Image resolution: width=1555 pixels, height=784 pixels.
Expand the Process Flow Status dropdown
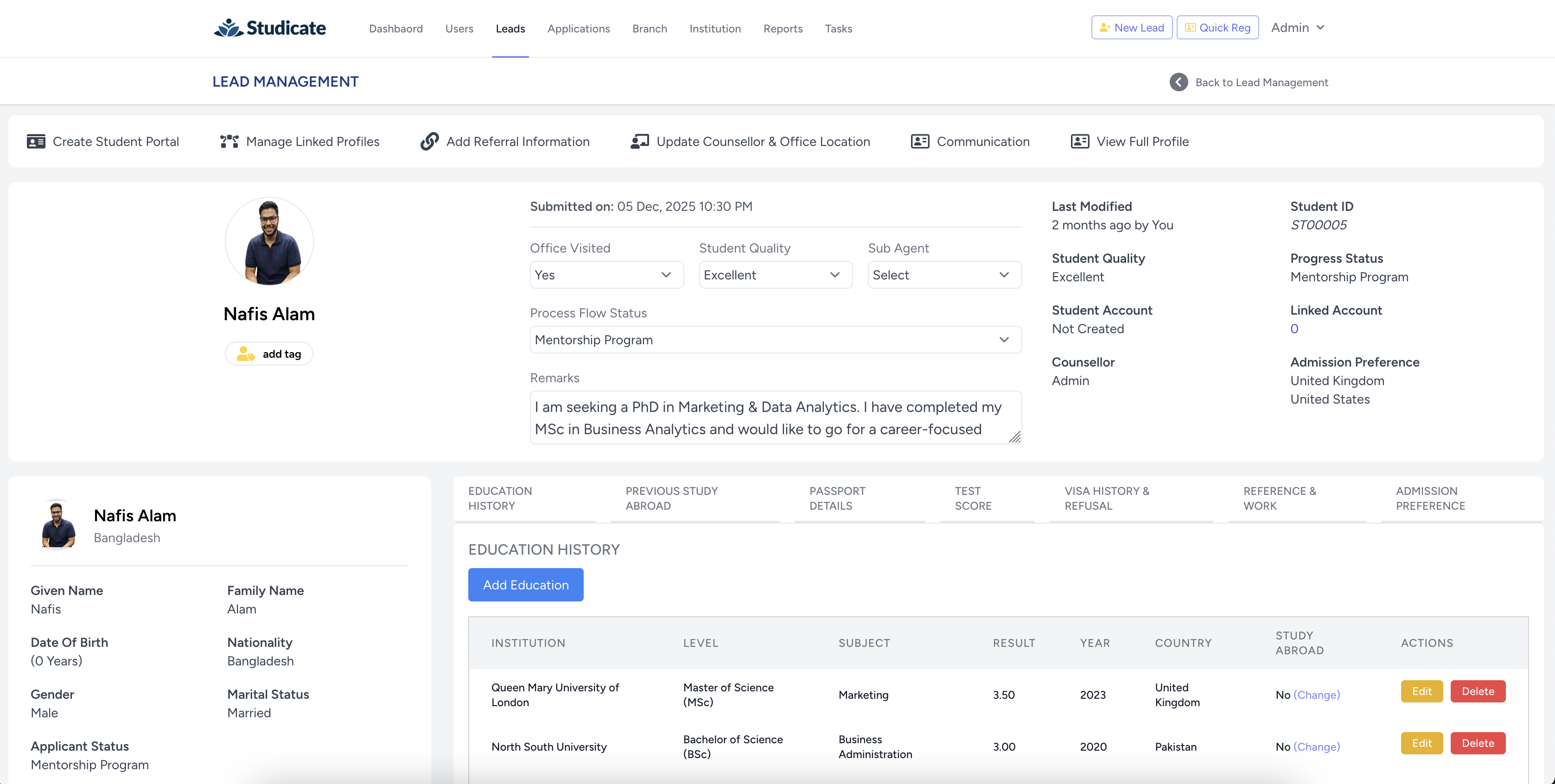point(775,340)
